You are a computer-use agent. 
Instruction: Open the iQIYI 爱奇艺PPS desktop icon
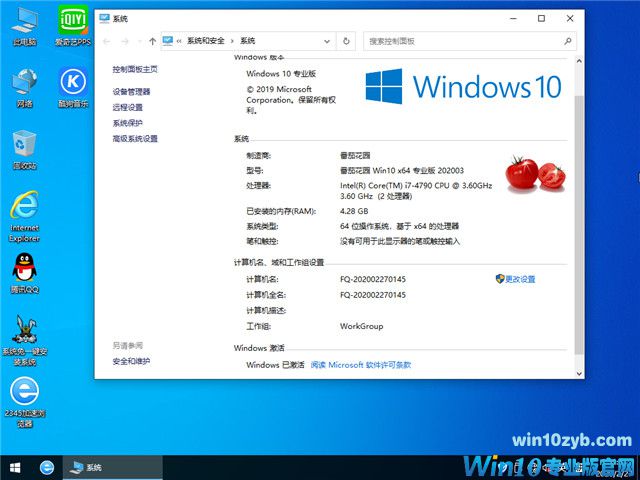point(73,25)
